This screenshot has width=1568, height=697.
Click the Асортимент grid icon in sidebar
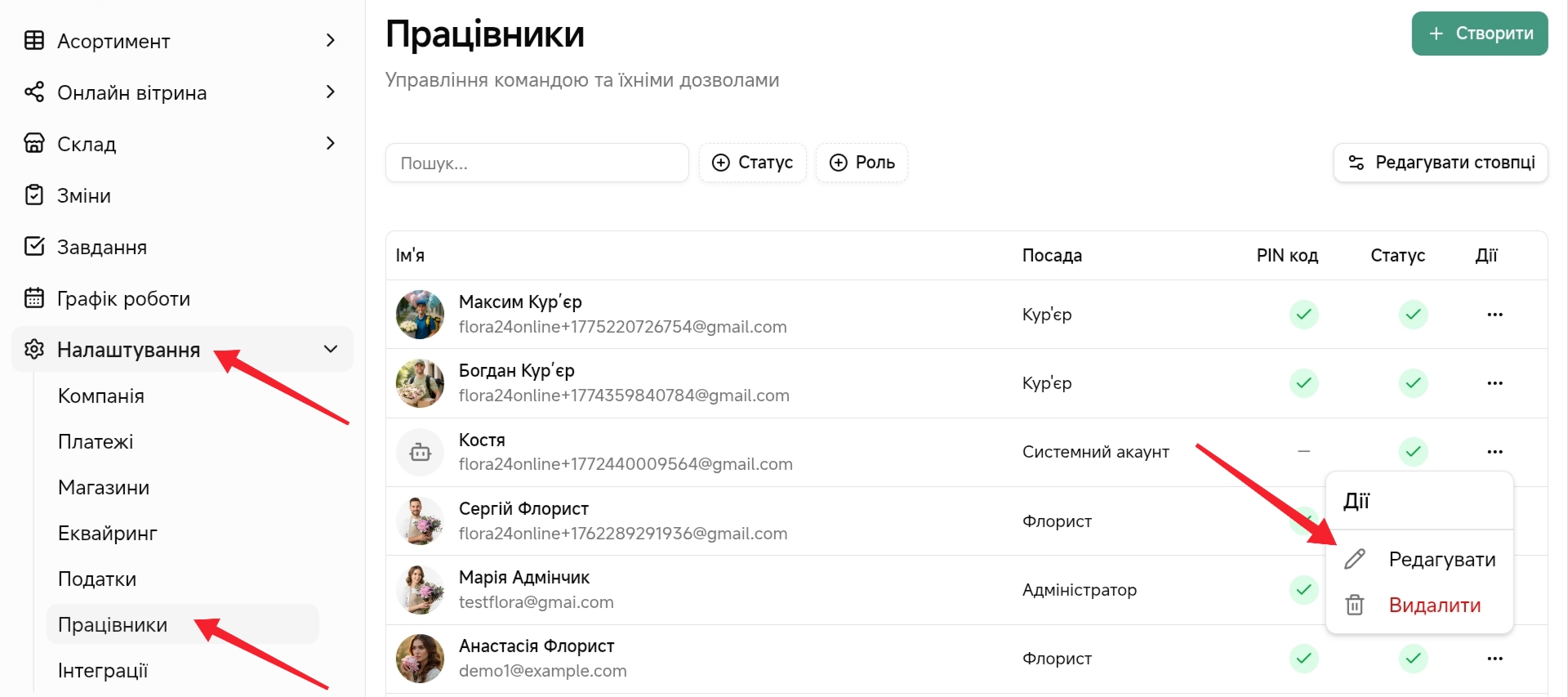click(x=34, y=40)
